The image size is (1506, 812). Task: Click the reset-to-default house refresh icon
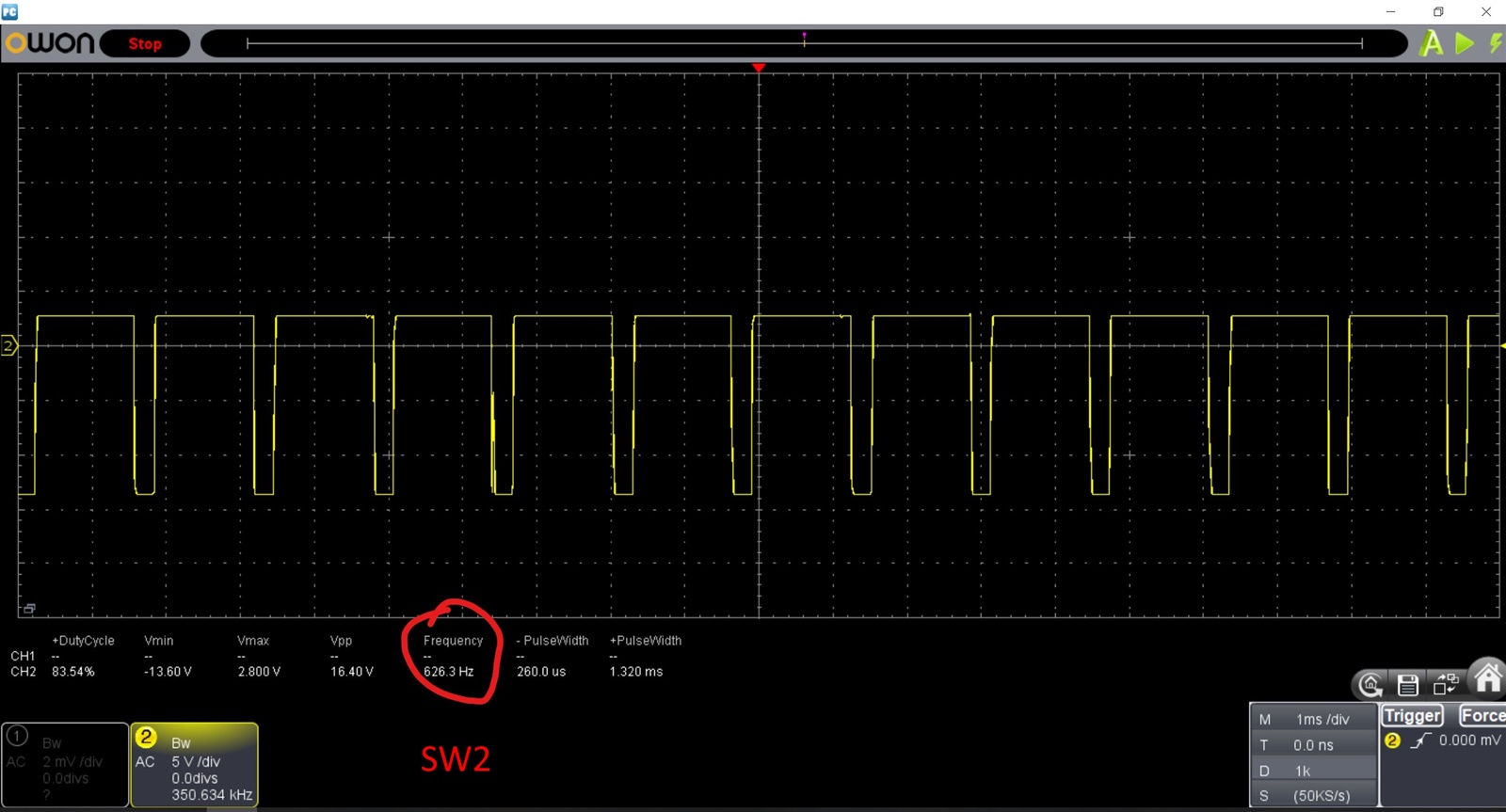click(1370, 684)
